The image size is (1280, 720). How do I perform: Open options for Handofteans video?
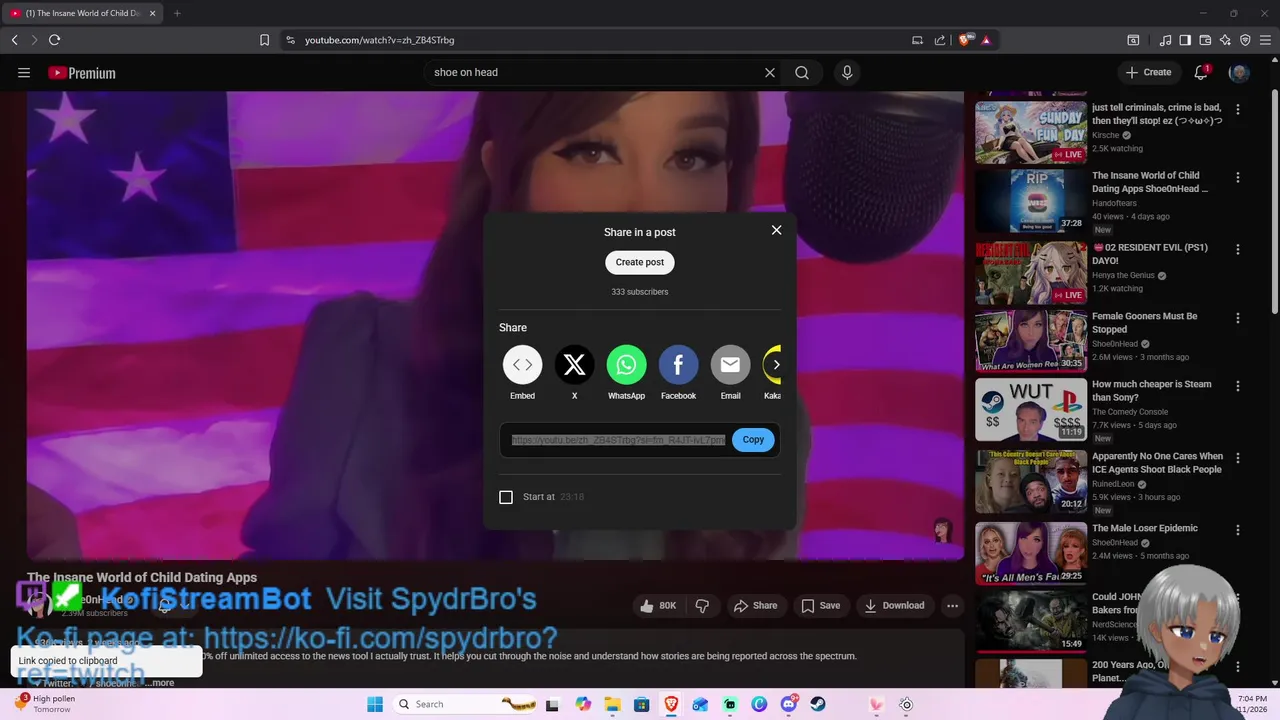point(1238,177)
